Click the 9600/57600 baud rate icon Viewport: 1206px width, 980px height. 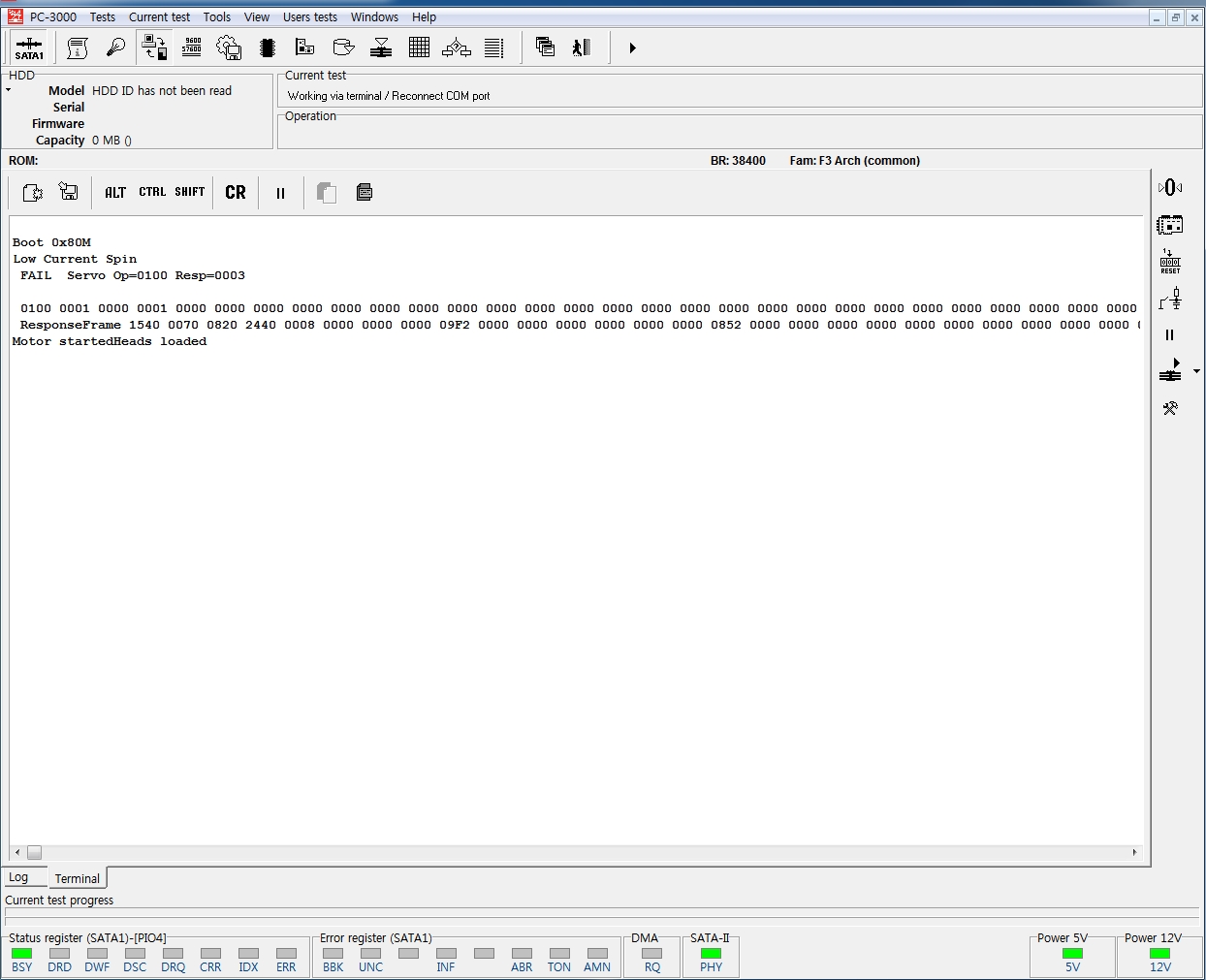click(x=192, y=47)
